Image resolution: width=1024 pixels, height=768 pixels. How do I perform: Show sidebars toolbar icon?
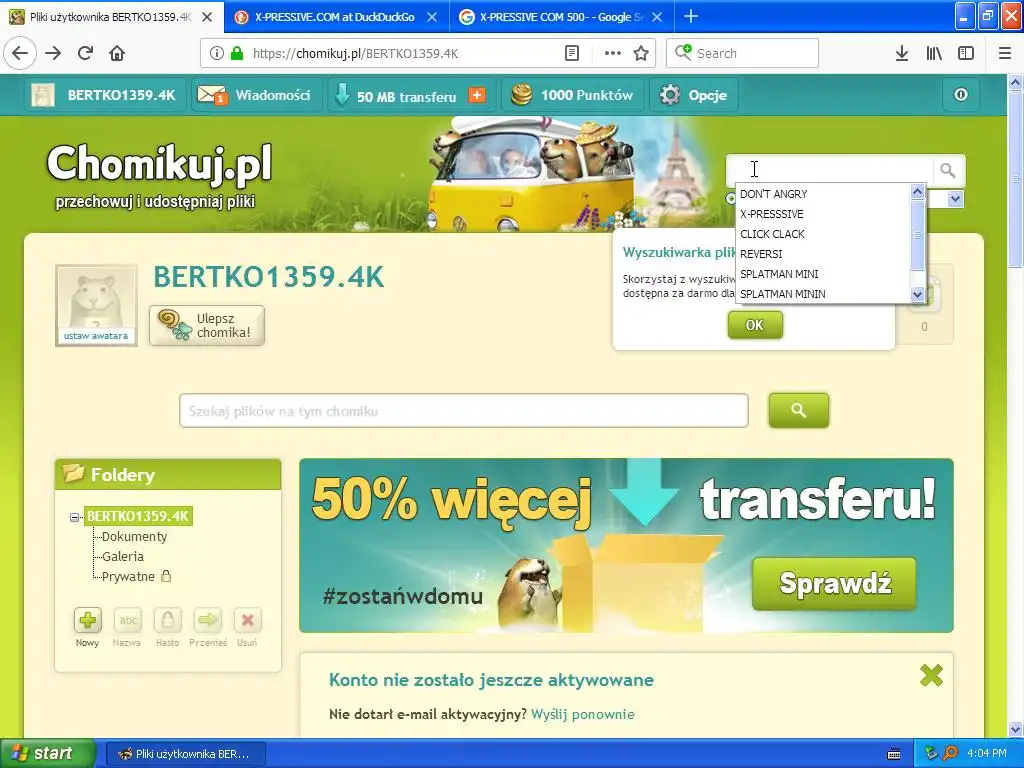pyautogui.click(x=966, y=54)
